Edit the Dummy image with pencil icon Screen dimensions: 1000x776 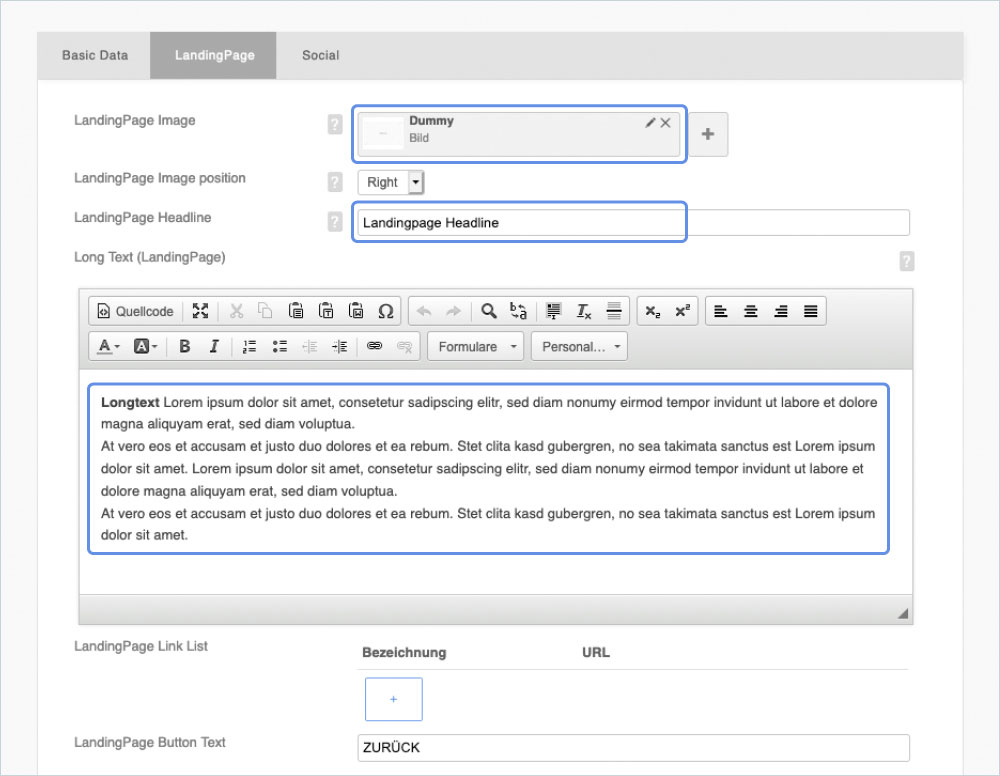650,122
